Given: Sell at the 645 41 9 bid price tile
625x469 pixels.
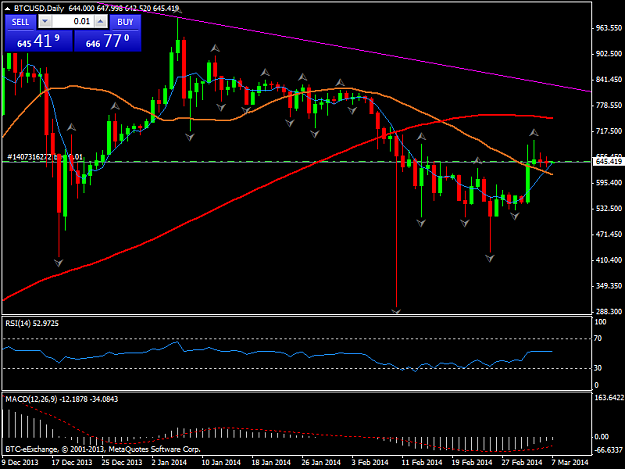Looking at the screenshot, I should 39,41.
